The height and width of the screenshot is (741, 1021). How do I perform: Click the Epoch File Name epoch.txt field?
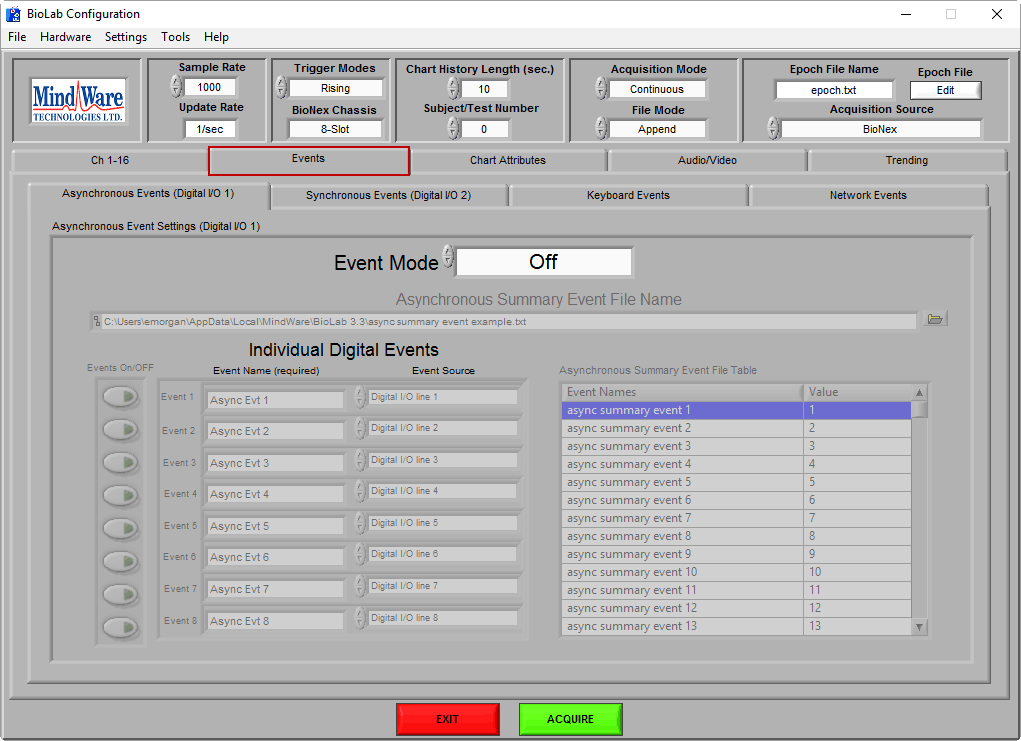833,91
